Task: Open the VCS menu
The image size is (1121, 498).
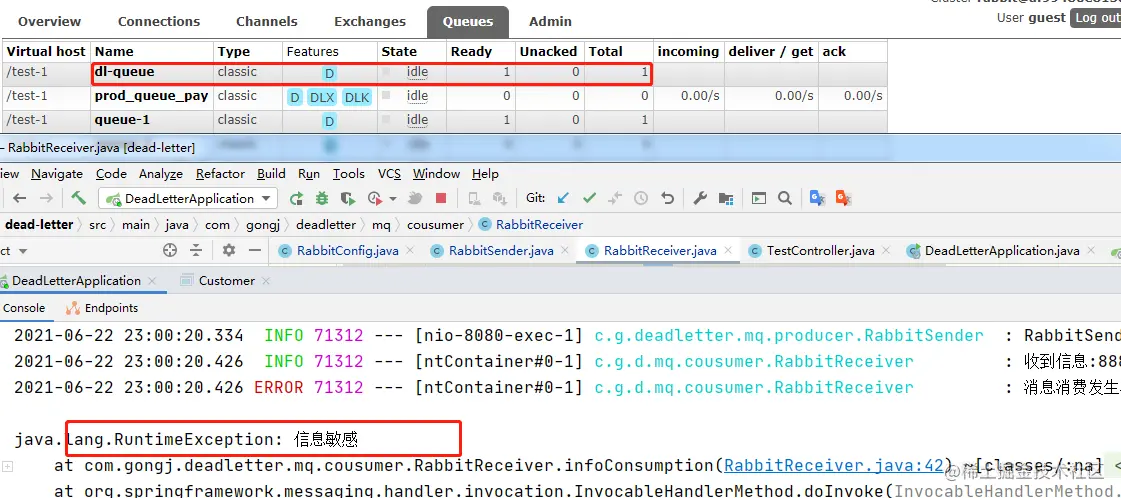Action: click(x=389, y=174)
